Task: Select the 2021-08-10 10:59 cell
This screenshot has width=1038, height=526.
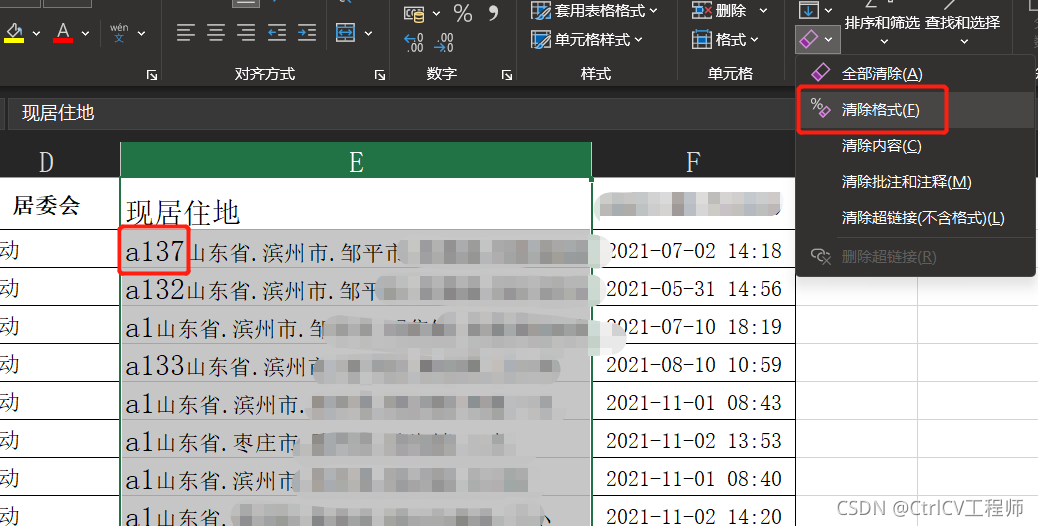Action: [x=693, y=363]
